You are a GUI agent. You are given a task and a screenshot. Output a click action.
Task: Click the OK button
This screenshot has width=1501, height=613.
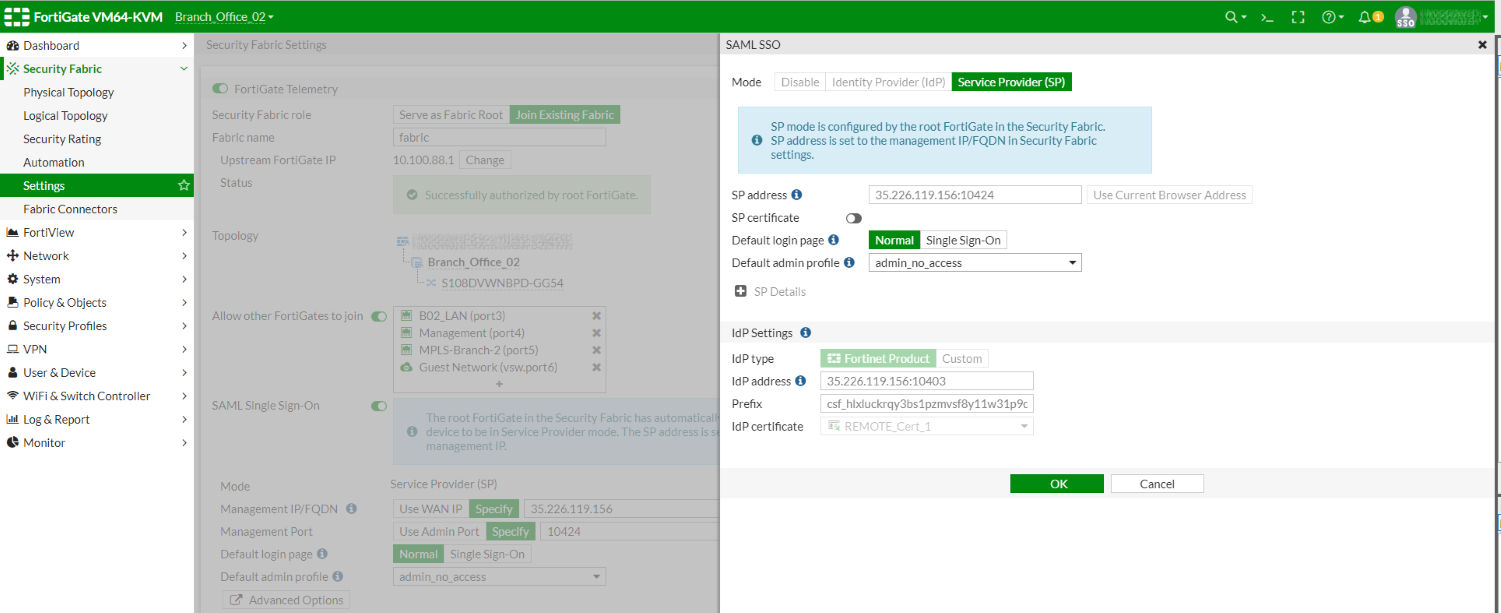coord(1057,484)
